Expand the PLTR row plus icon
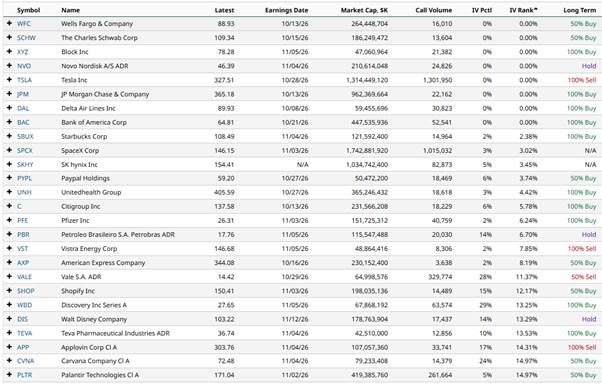 tap(9, 375)
